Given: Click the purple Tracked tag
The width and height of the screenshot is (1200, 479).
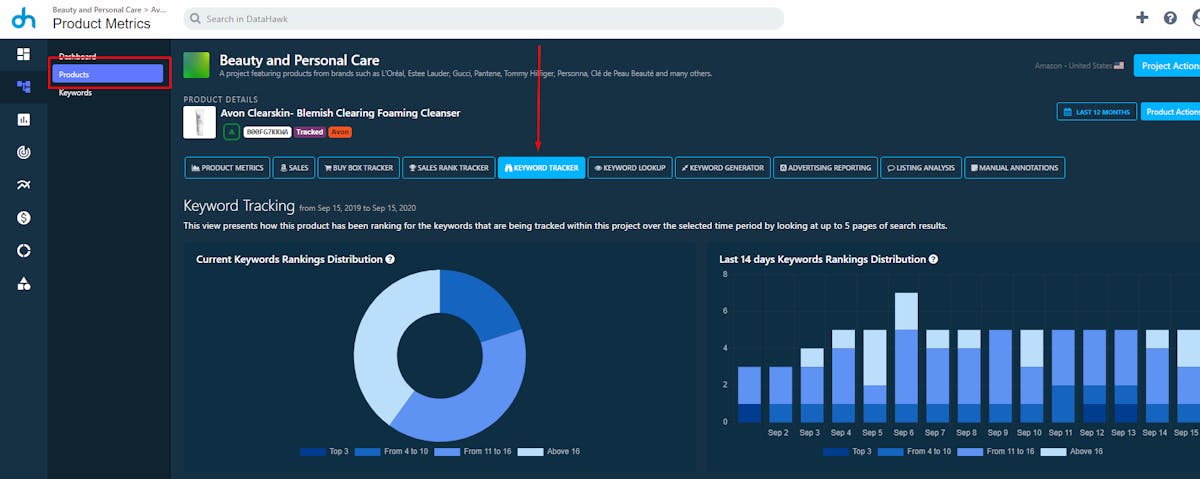Looking at the screenshot, I should click(x=309, y=132).
